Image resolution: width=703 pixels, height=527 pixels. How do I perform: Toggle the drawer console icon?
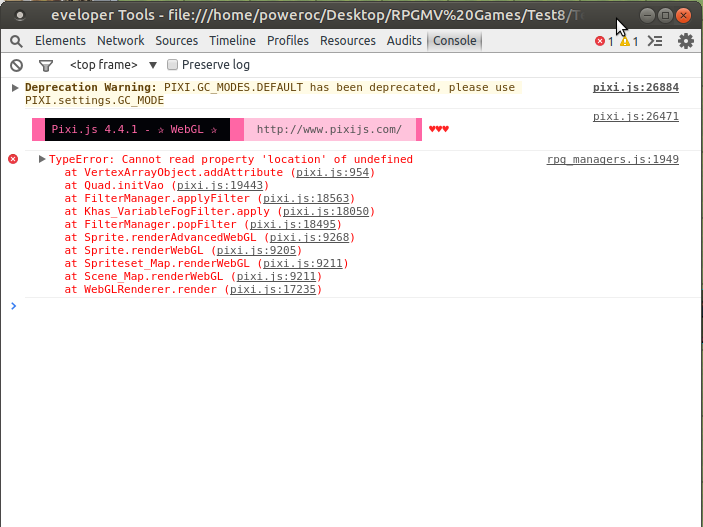coord(655,41)
